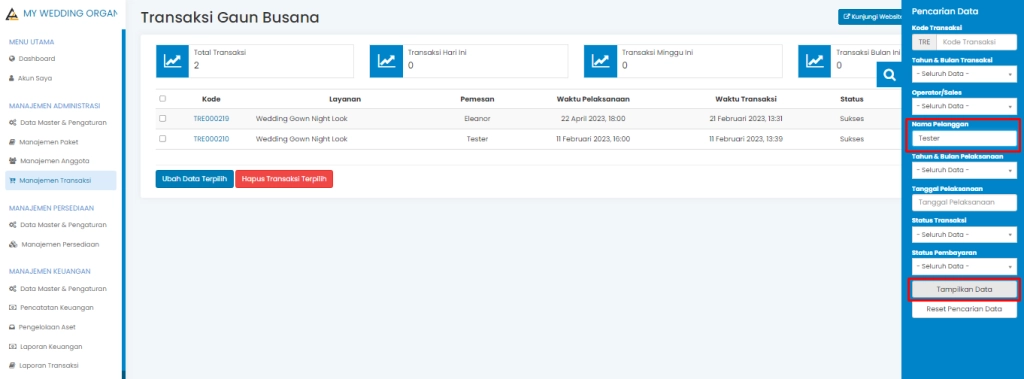Click the Pengelolaan Aset icon

tap(12, 327)
